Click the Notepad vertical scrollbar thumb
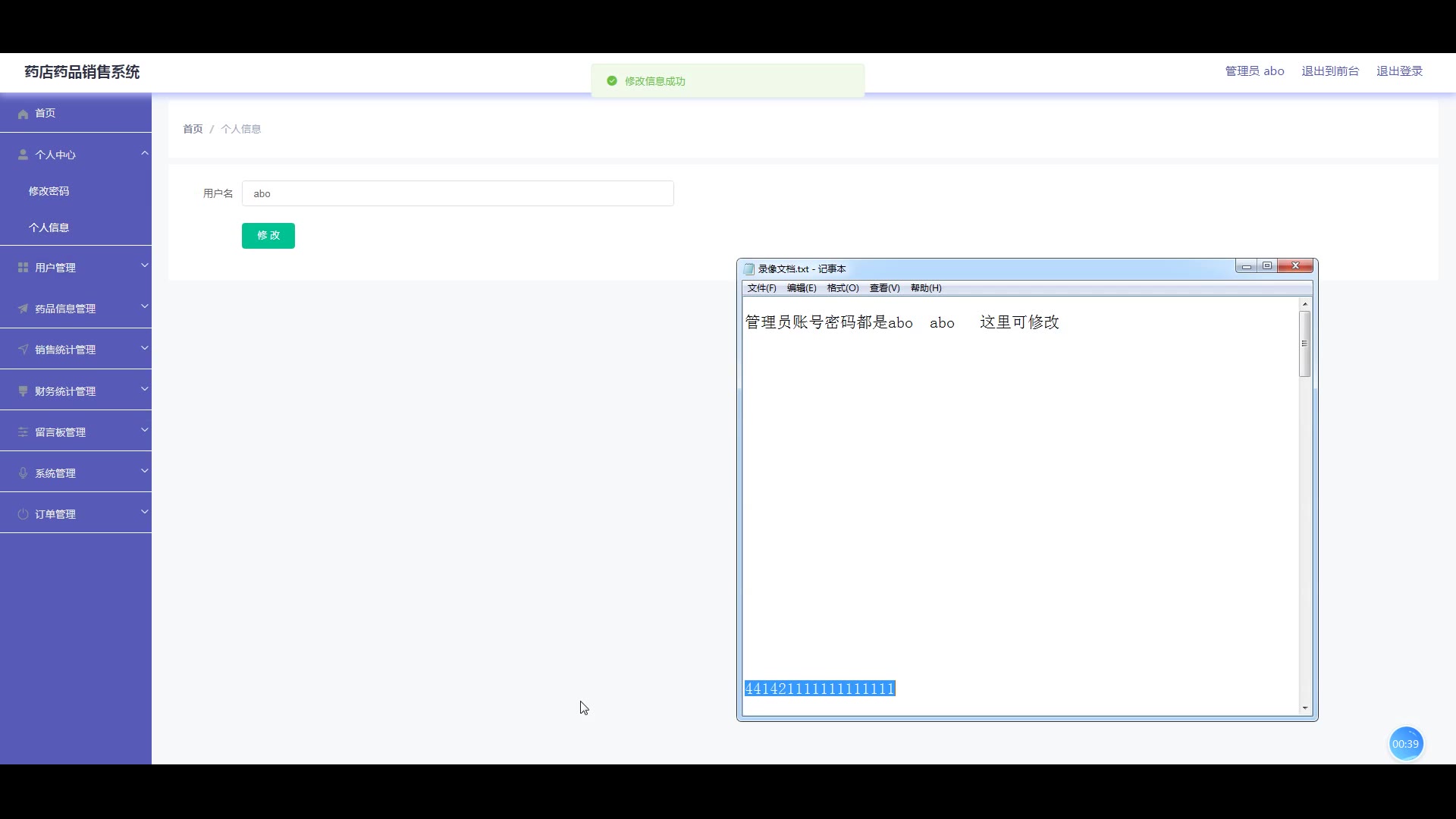This screenshot has width=1456, height=819. (x=1304, y=344)
